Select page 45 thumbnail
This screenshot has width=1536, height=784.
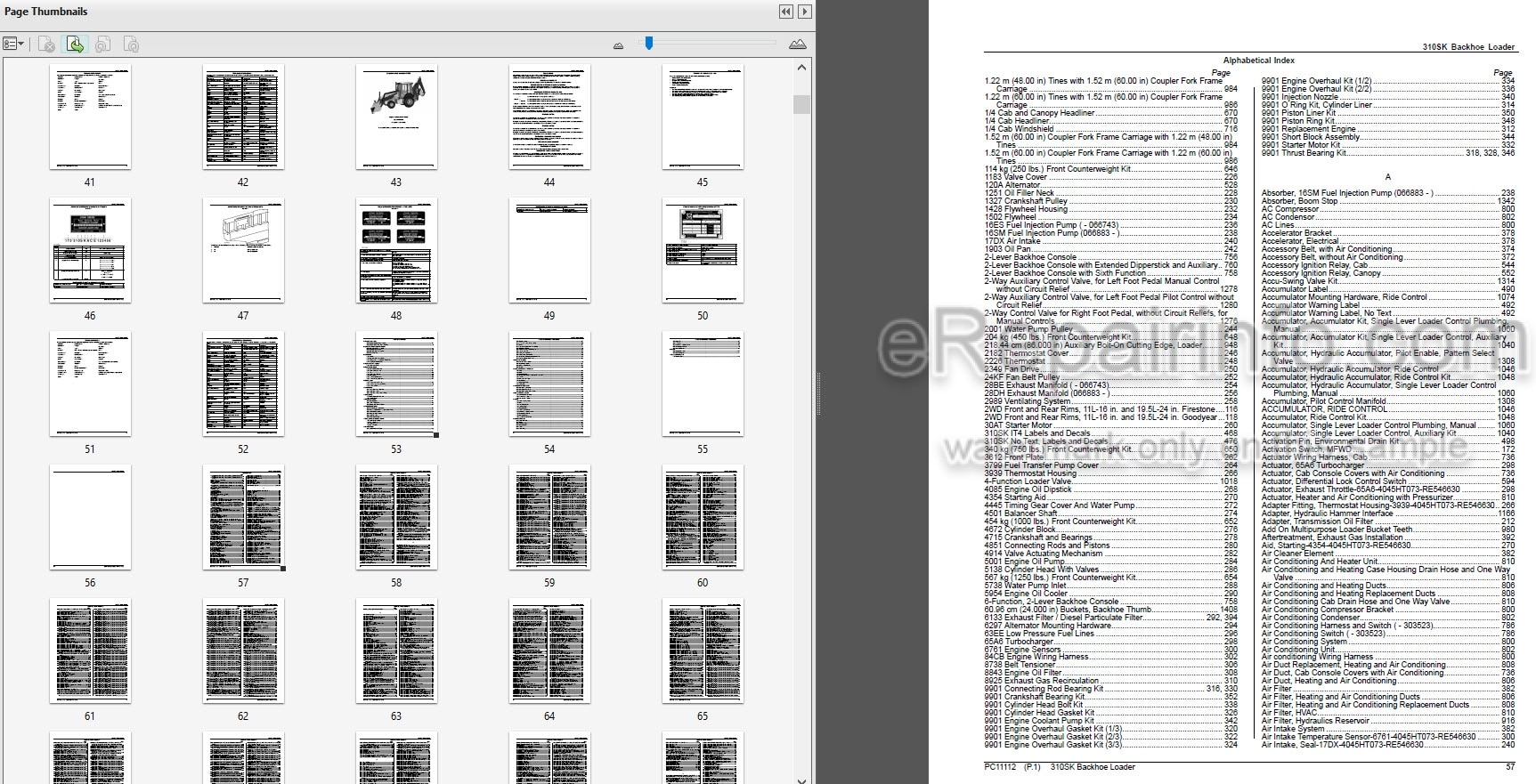pos(703,117)
